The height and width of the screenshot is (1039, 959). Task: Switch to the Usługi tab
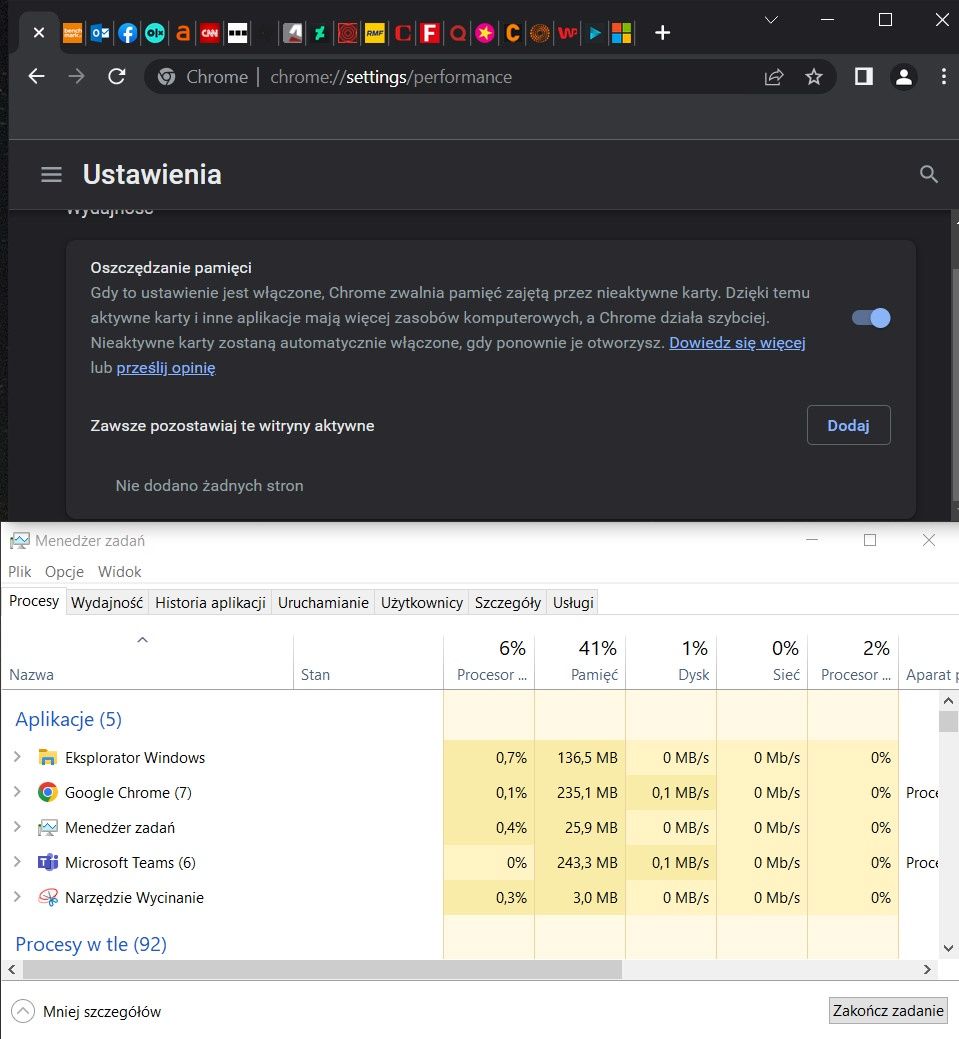(573, 603)
